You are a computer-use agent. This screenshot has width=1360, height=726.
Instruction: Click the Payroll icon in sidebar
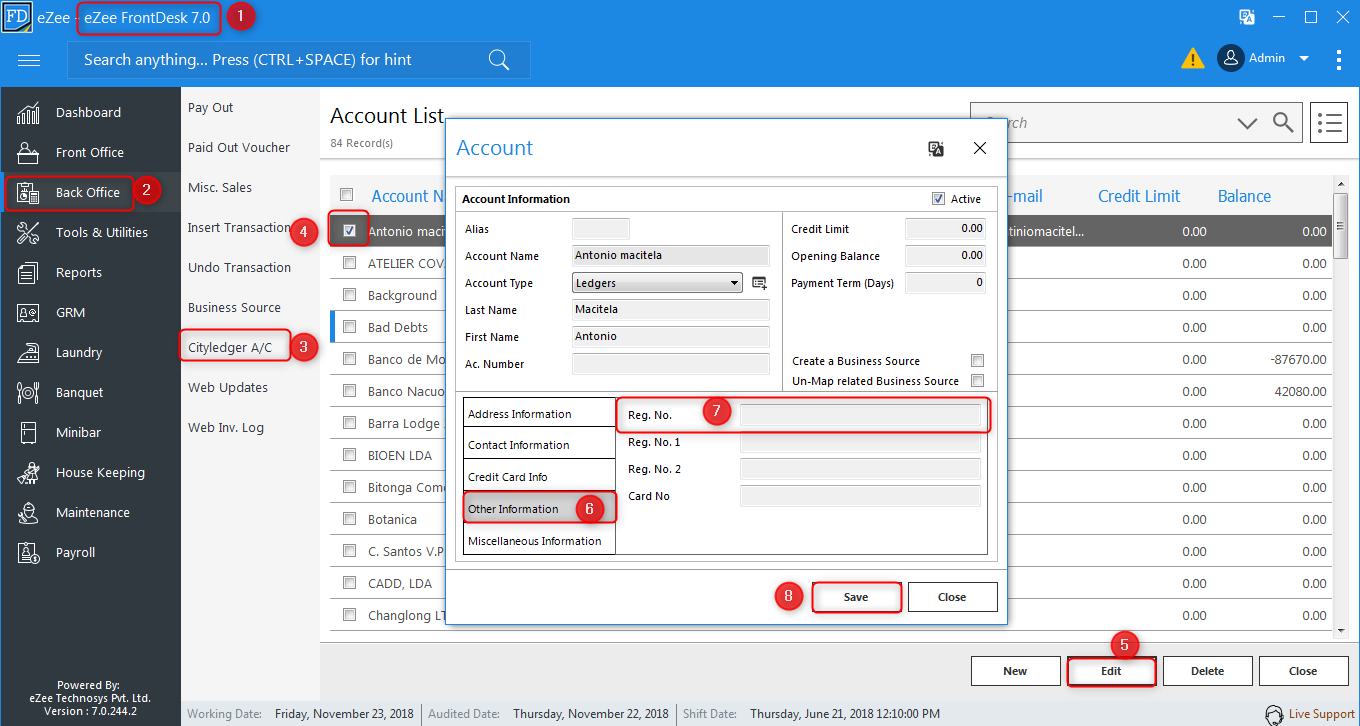click(28, 553)
